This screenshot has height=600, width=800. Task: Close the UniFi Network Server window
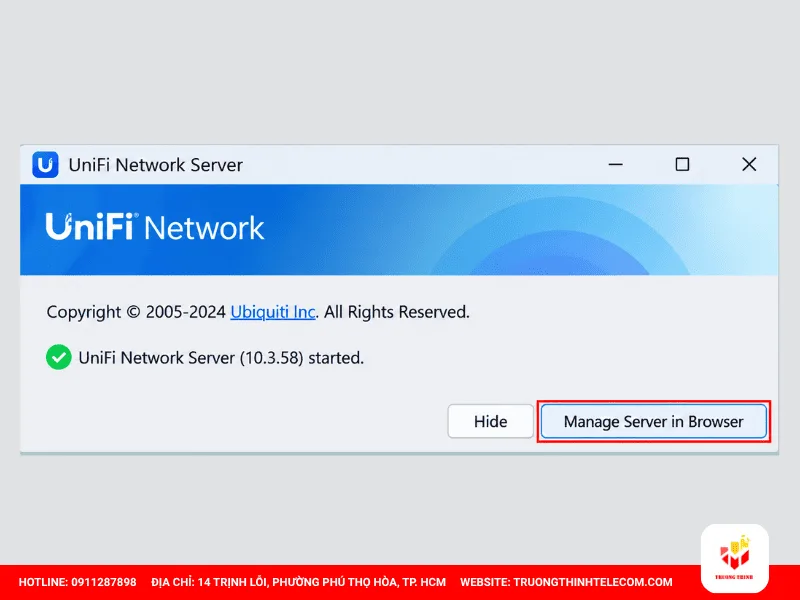tap(749, 164)
